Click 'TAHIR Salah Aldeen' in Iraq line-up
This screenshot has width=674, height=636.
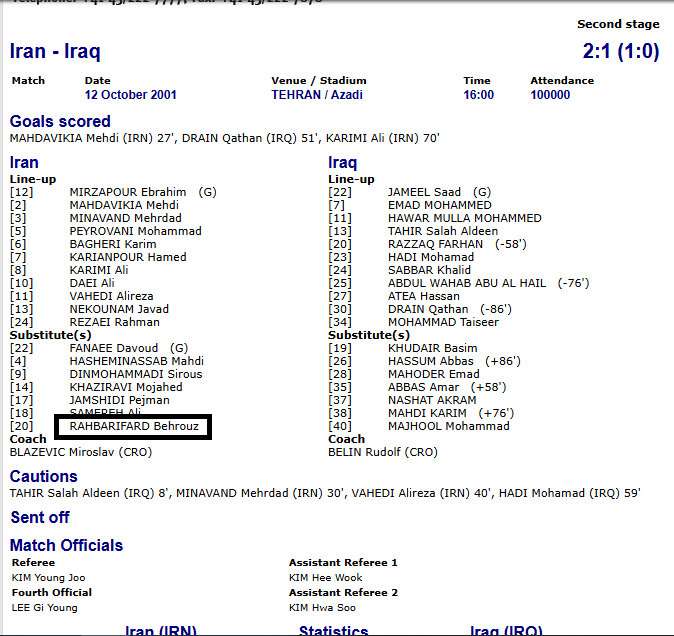pos(443,231)
